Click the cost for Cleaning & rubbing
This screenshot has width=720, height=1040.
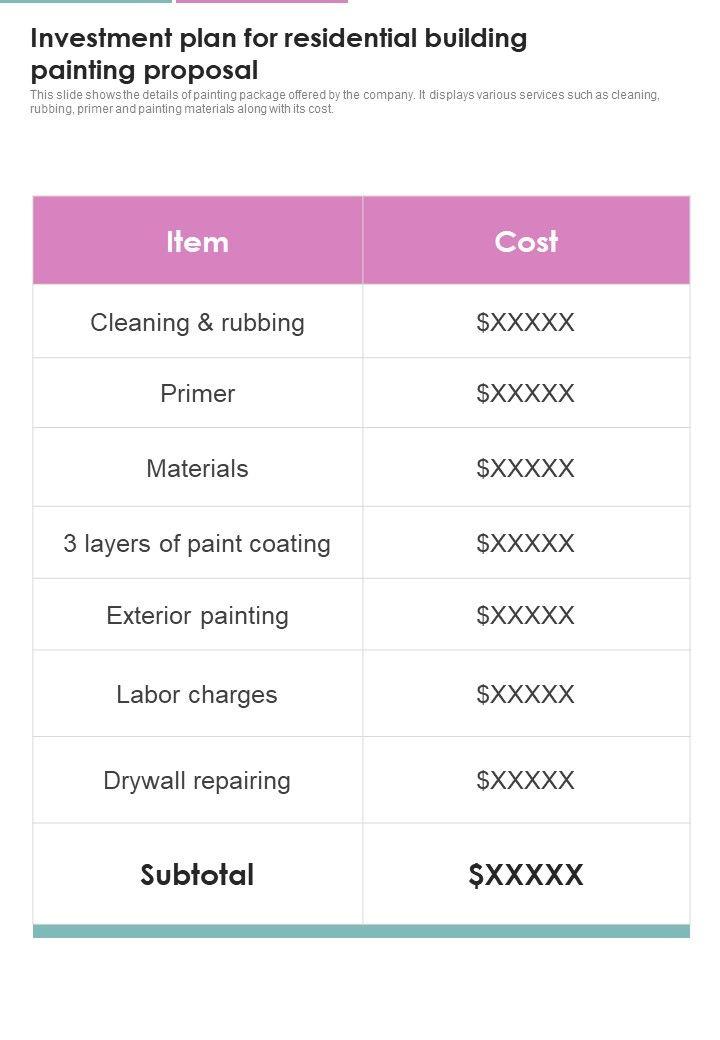pos(526,322)
